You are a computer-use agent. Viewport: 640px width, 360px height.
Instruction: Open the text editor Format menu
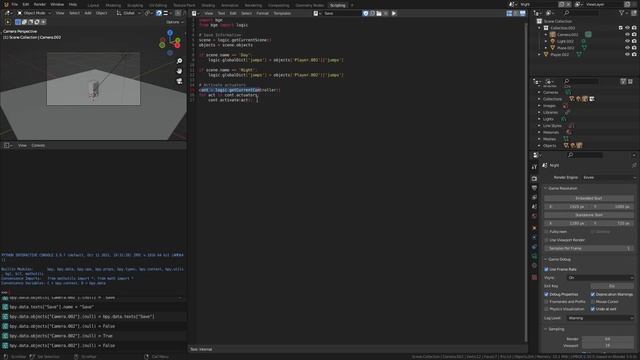point(262,13)
